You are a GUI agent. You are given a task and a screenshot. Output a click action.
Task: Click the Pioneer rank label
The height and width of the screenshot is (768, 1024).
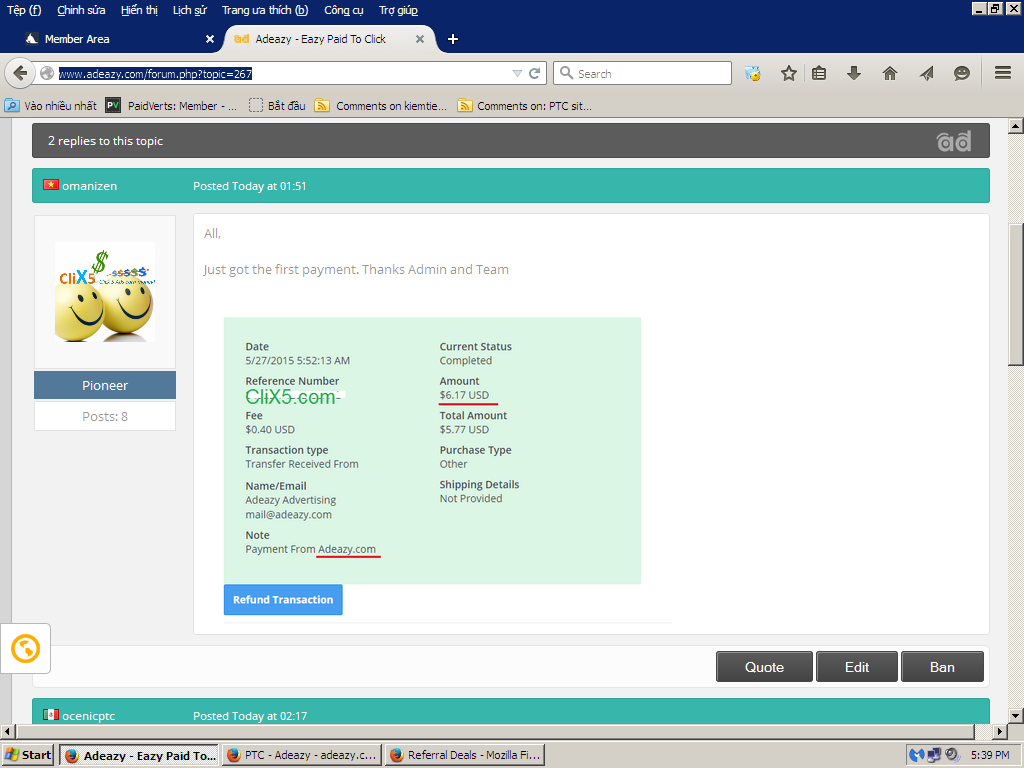(x=105, y=385)
